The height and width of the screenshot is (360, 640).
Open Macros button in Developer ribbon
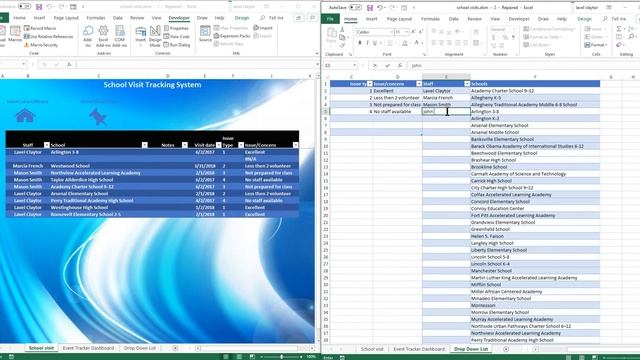(x=15, y=34)
